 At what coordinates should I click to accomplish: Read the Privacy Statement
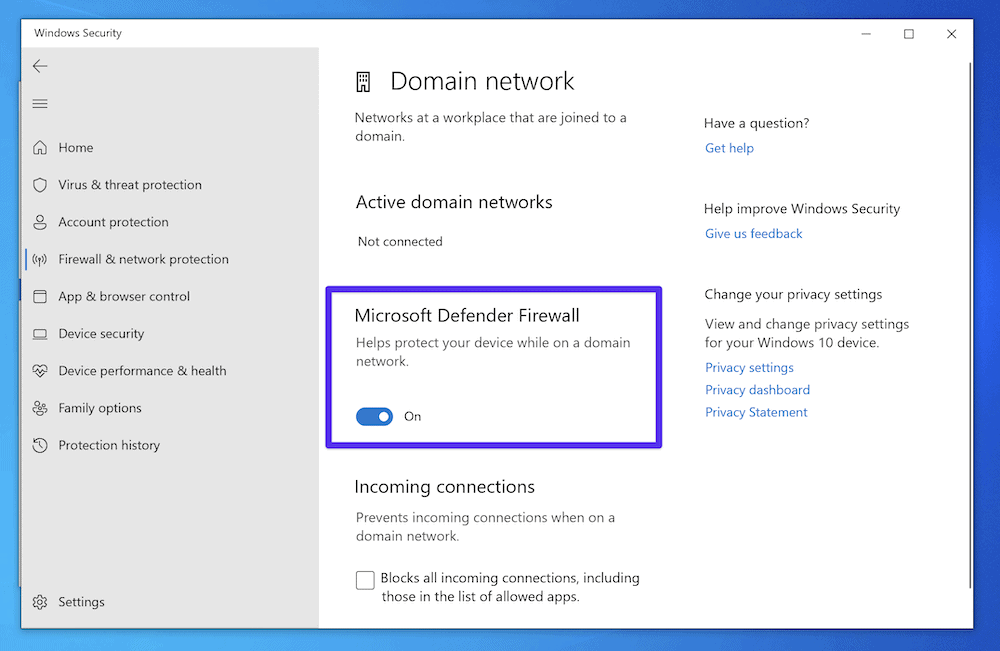click(x=756, y=411)
